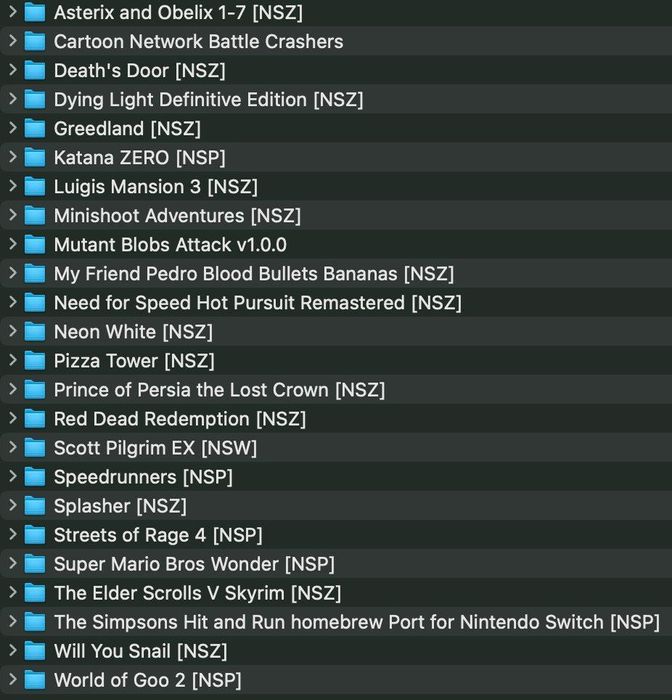Image resolution: width=672 pixels, height=700 pixels.
Task: Click the Red Dead Redemption folder icon
Action: (x=35, y=419)
